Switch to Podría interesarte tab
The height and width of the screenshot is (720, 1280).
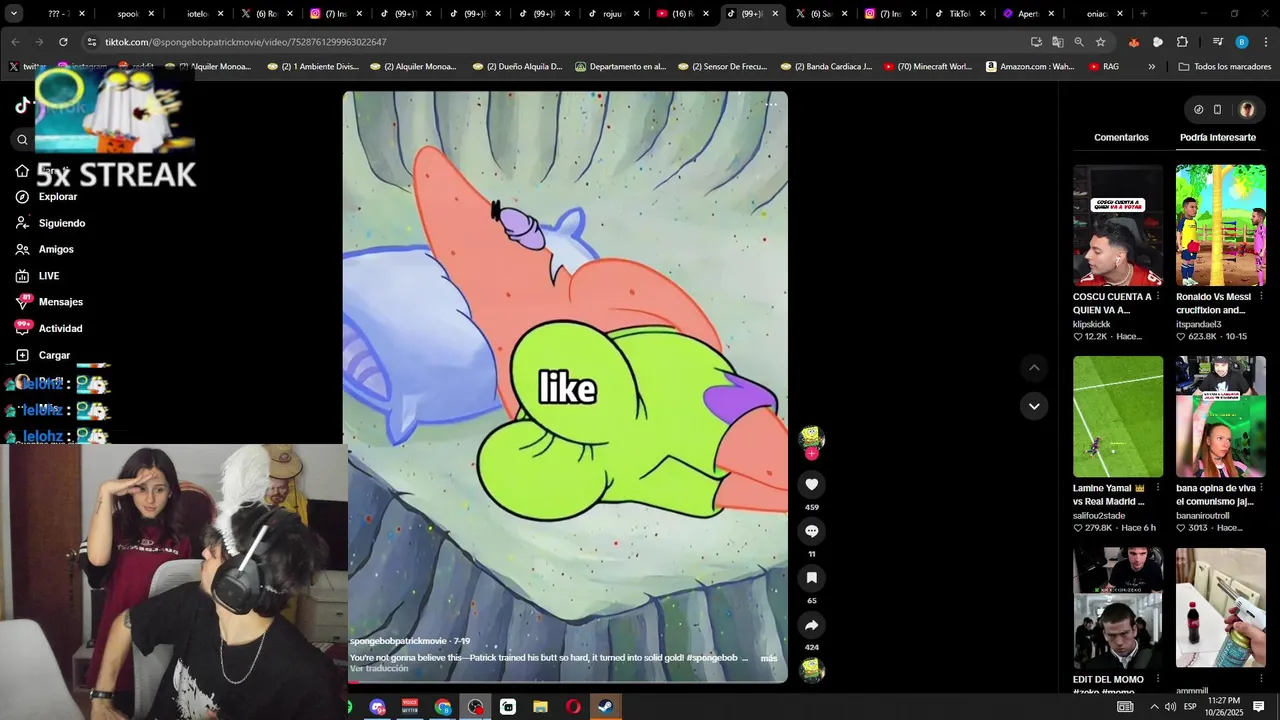(x=1218, y=137)
